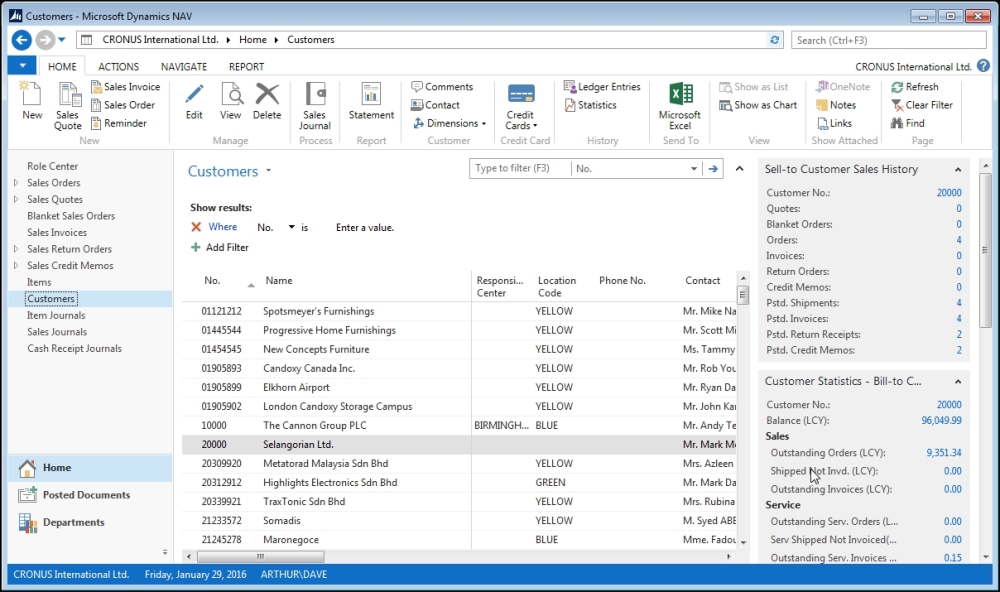1000x592 pixels.
Task: Click Posted Documents button
Action: click(x=90, y=494)
